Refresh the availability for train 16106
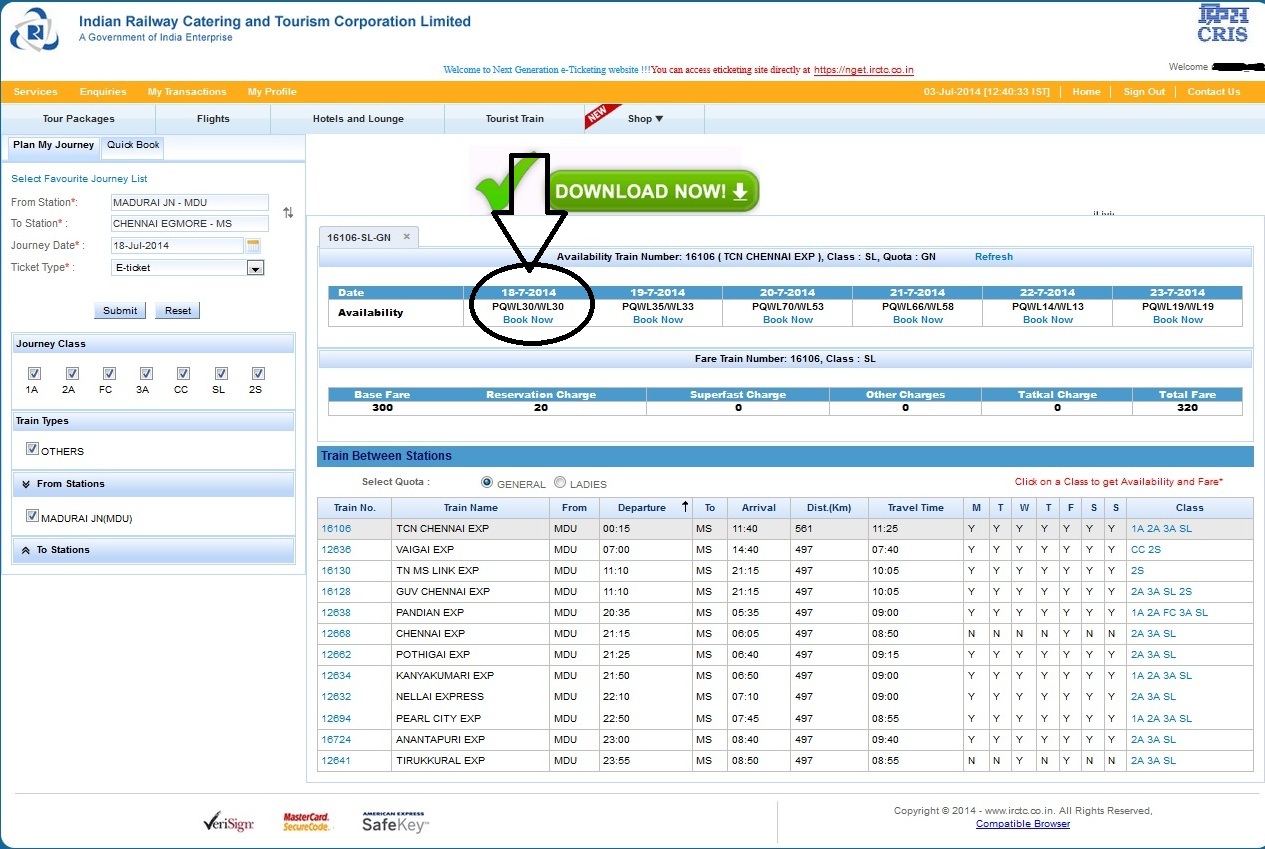The image size is (1265, 849). click(994, 257)
